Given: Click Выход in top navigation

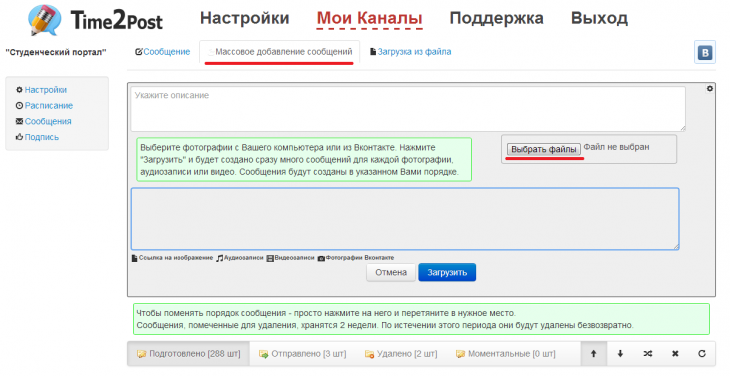Looking at the screenshot, I should 599,18.
